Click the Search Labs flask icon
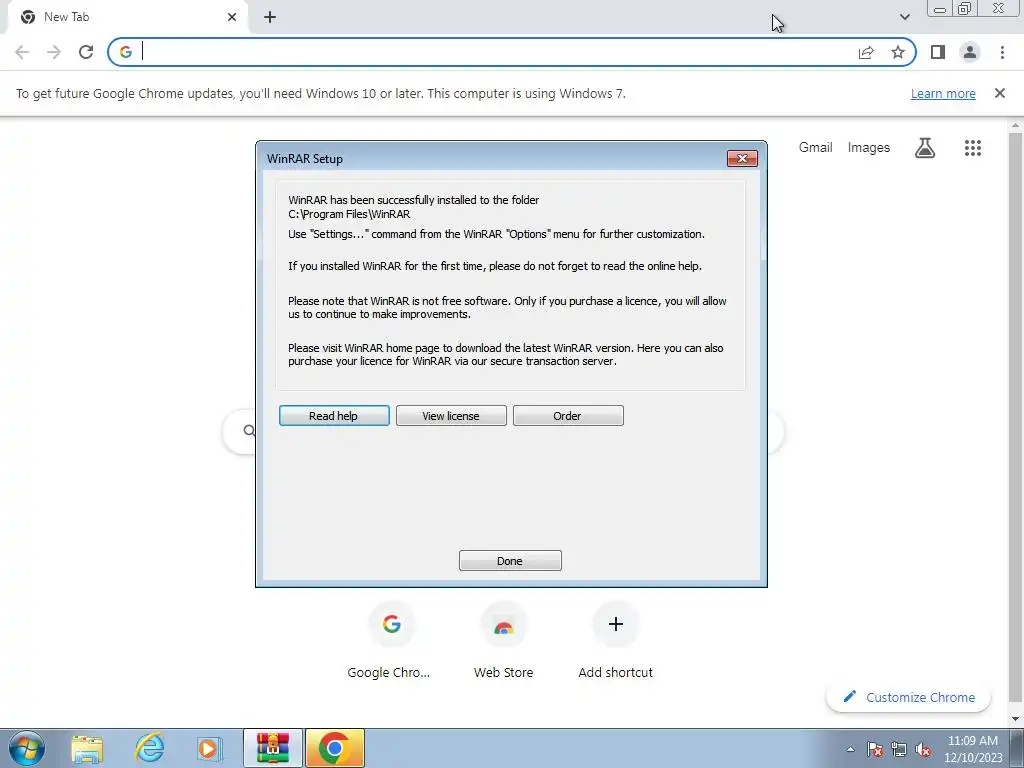Viewport: 1024px width, 768px height. tap(925, 148)
